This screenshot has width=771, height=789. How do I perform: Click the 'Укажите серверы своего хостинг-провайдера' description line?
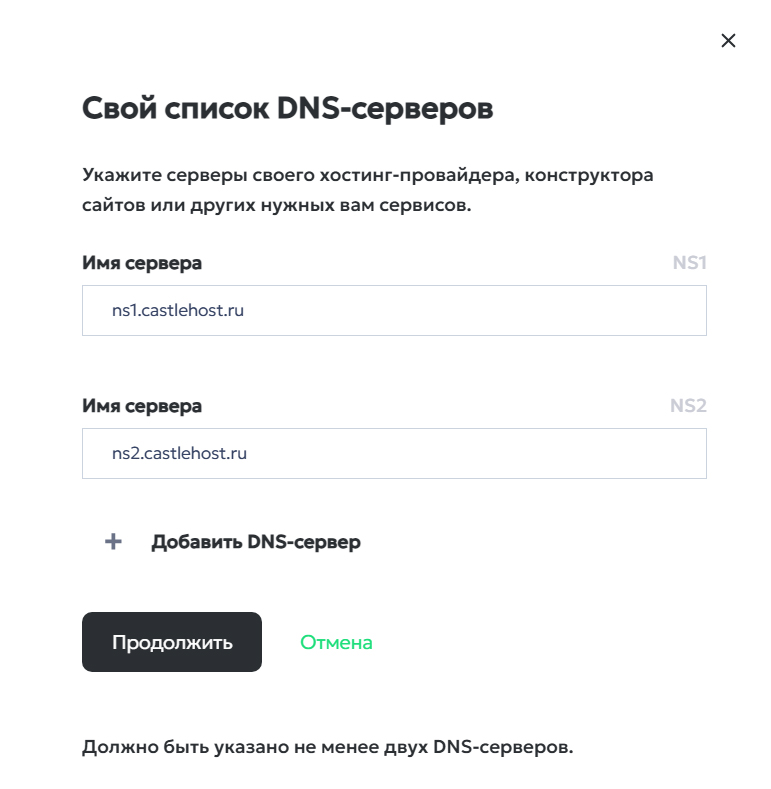[367, 175]
